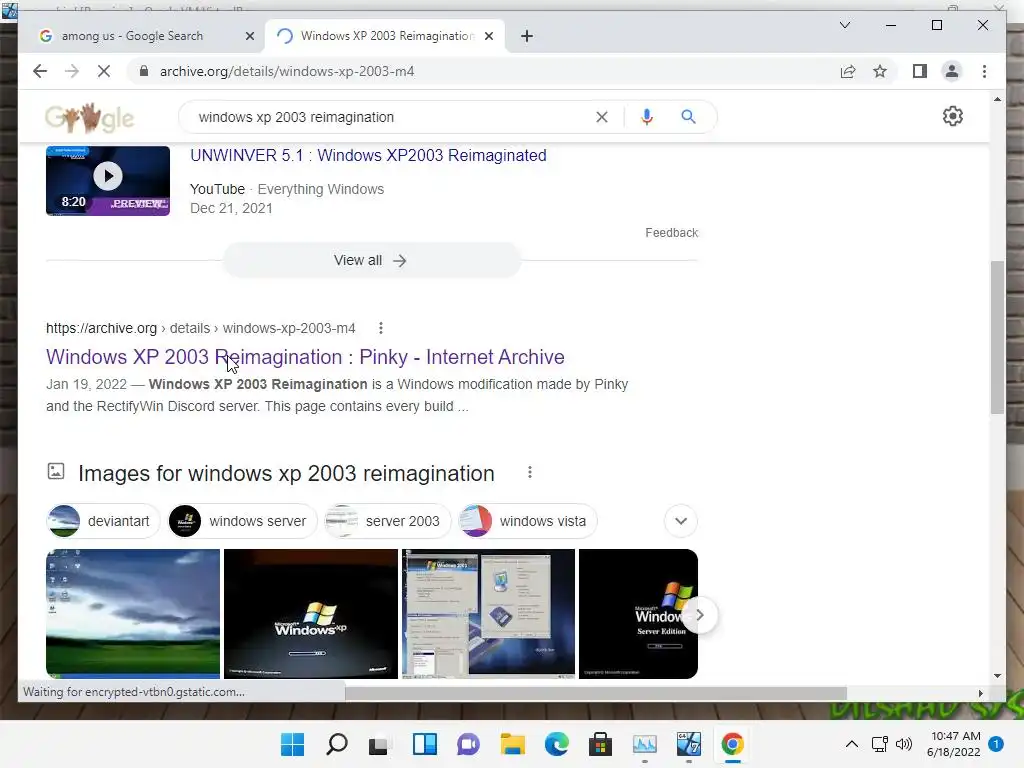Open network icon in system tray
Screen dimensions: 1024x768
880,744
